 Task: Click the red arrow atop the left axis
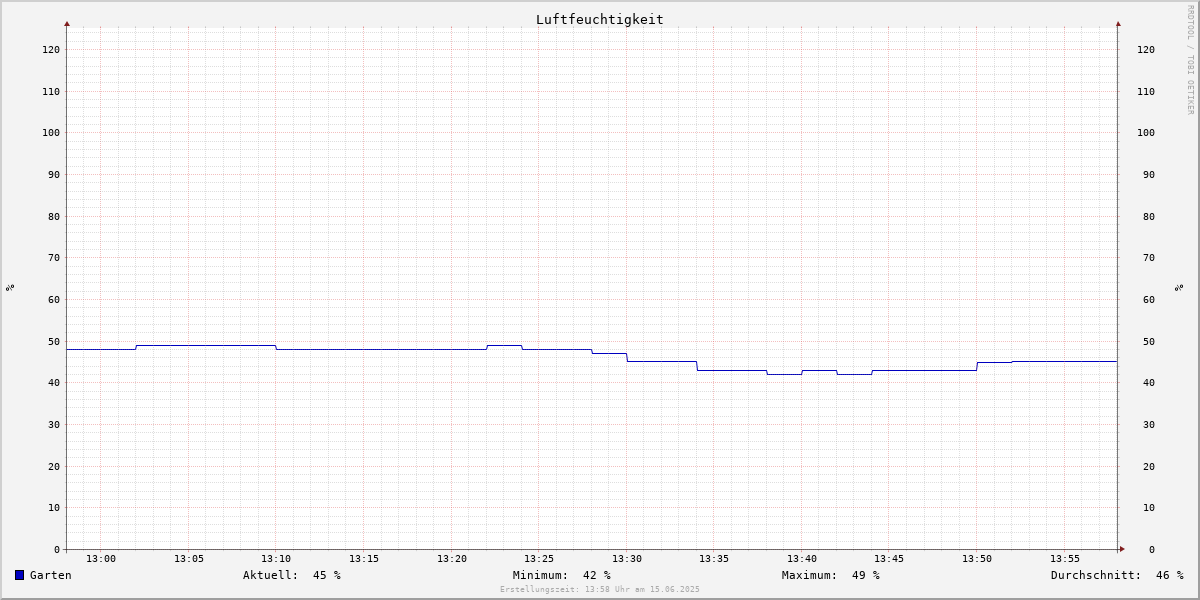[x=67, y=23]
